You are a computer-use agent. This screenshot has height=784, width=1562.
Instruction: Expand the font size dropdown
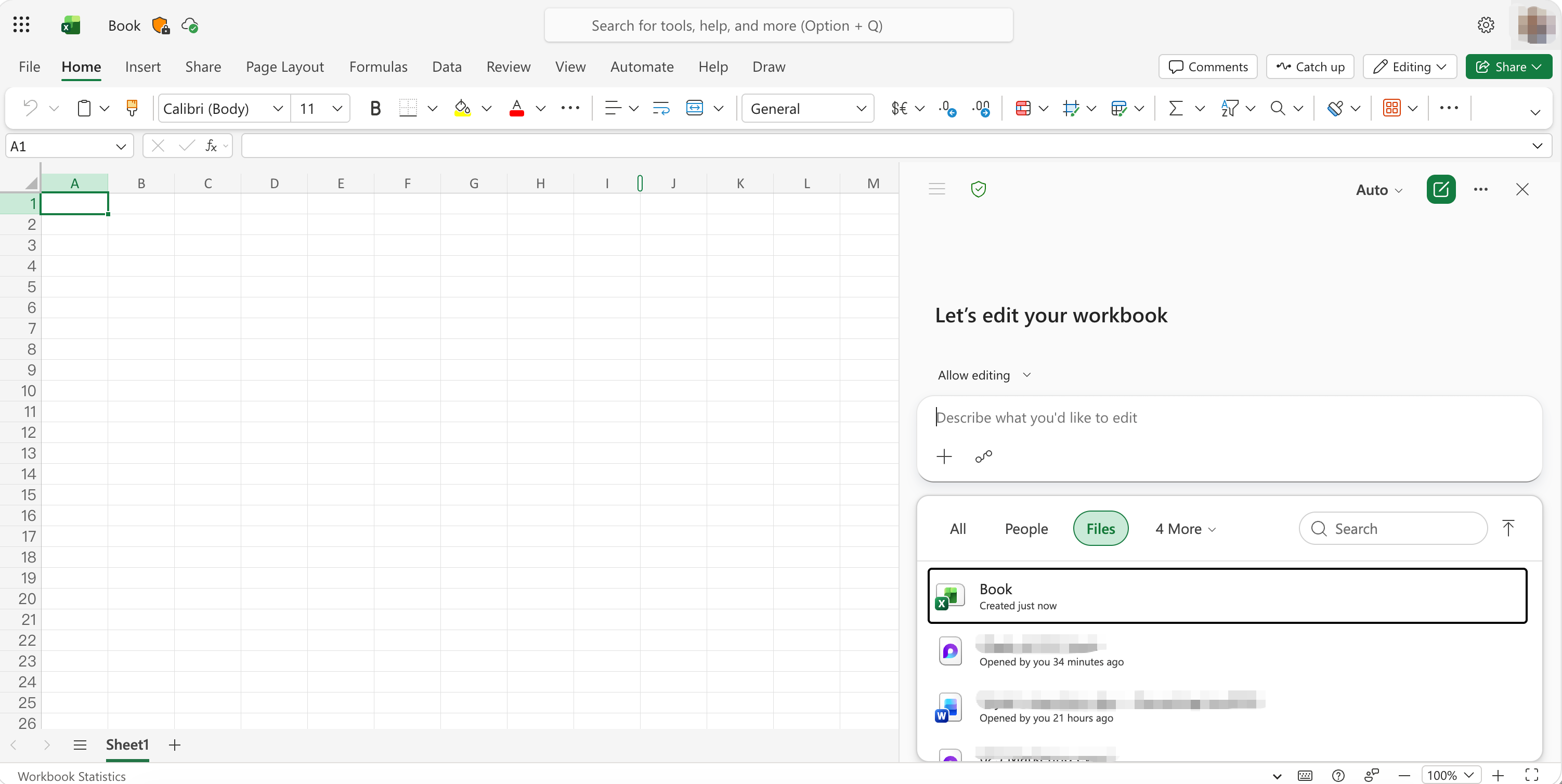point(337,109)
